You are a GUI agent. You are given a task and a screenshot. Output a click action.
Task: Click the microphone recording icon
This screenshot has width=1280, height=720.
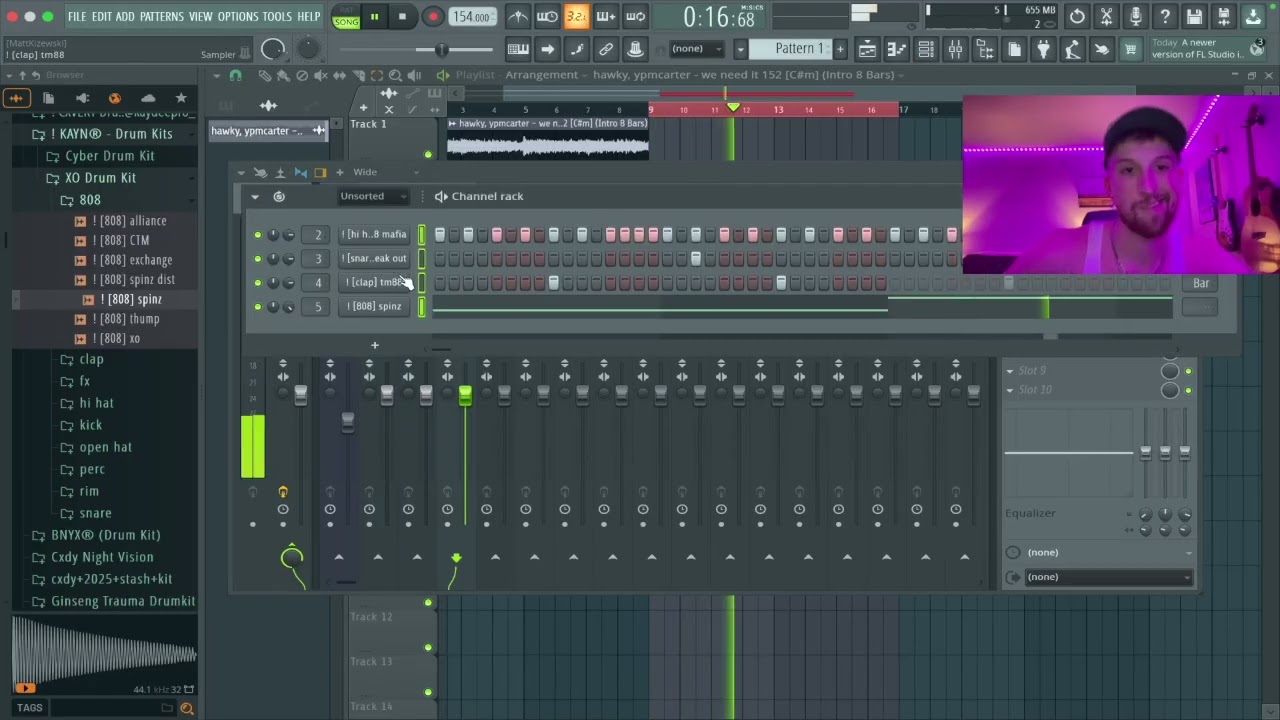1135,16
